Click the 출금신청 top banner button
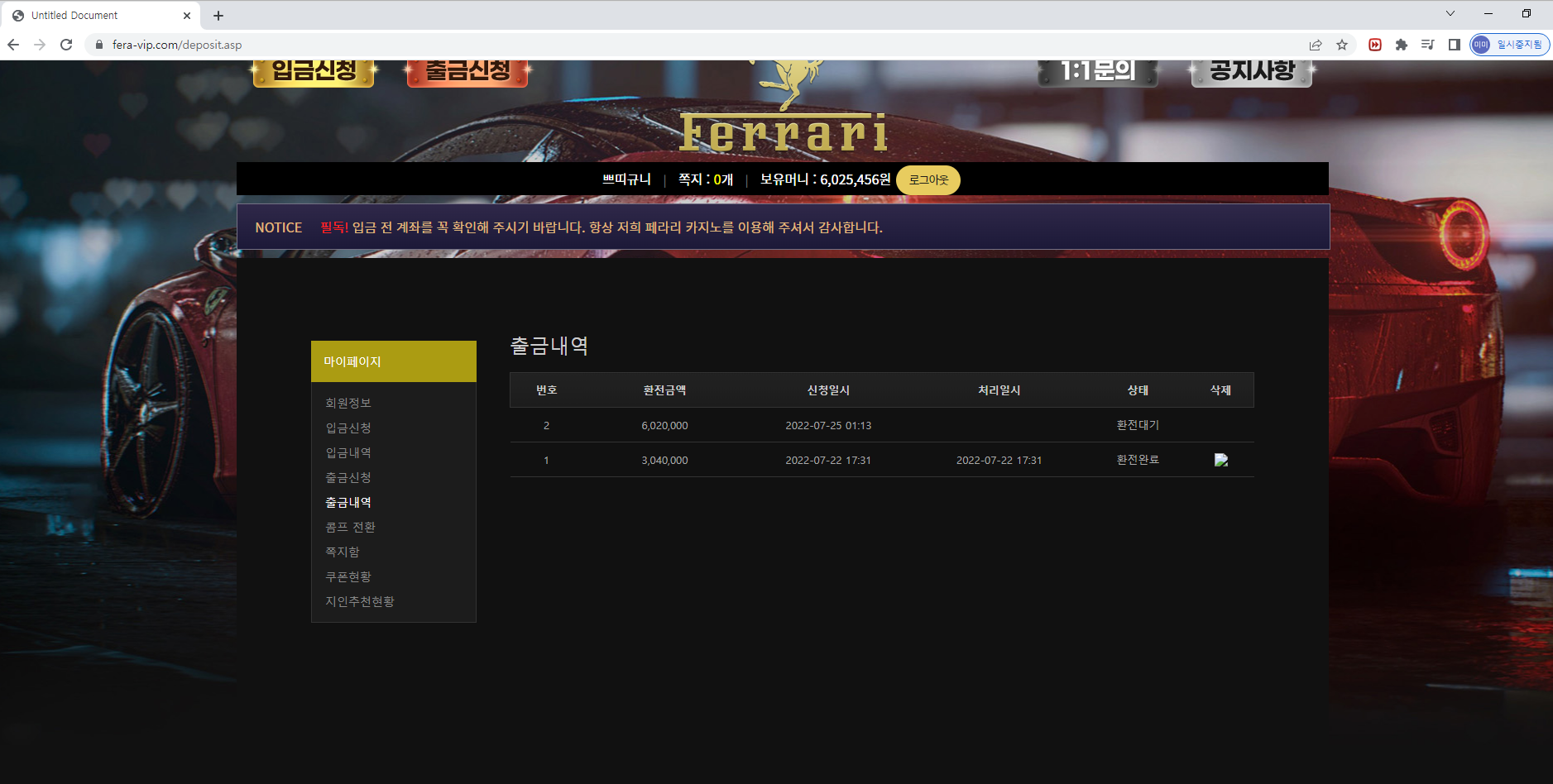 468,72
